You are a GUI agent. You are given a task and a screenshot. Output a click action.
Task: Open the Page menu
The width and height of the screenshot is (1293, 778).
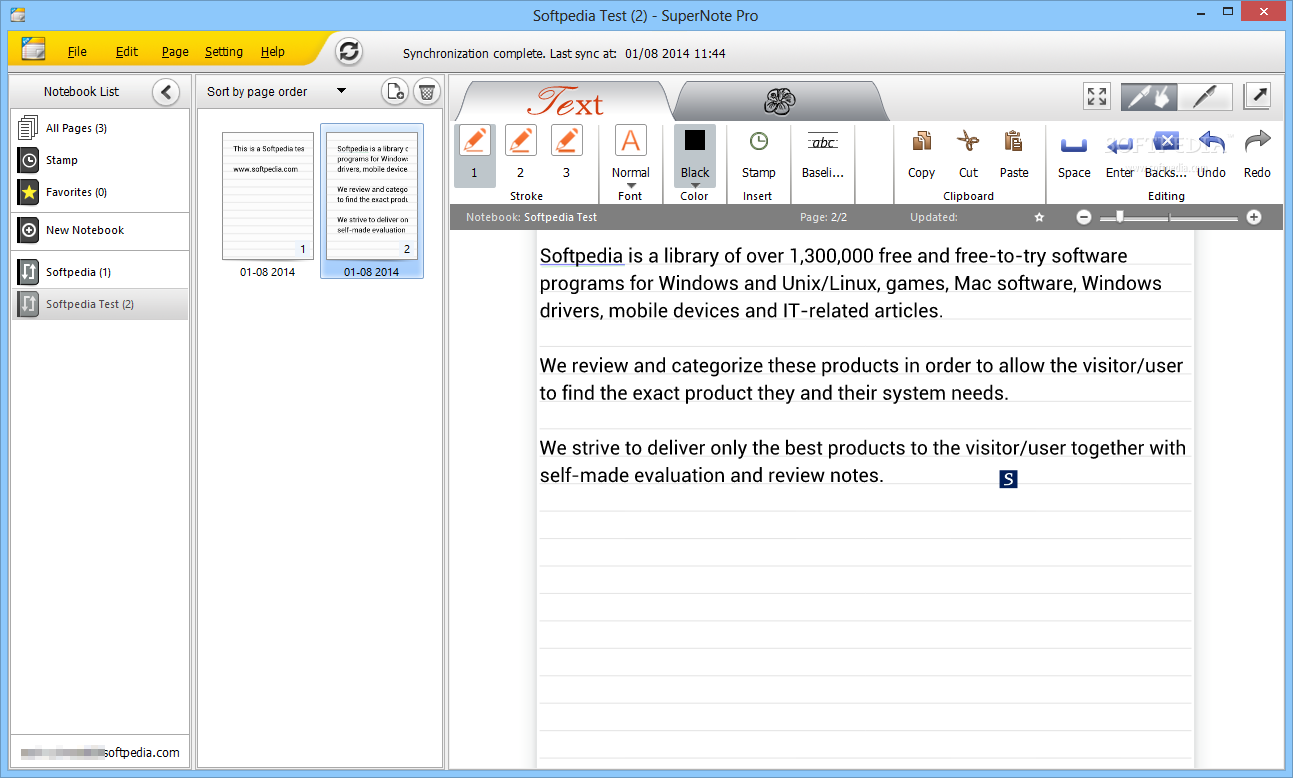tap(175, 52)
